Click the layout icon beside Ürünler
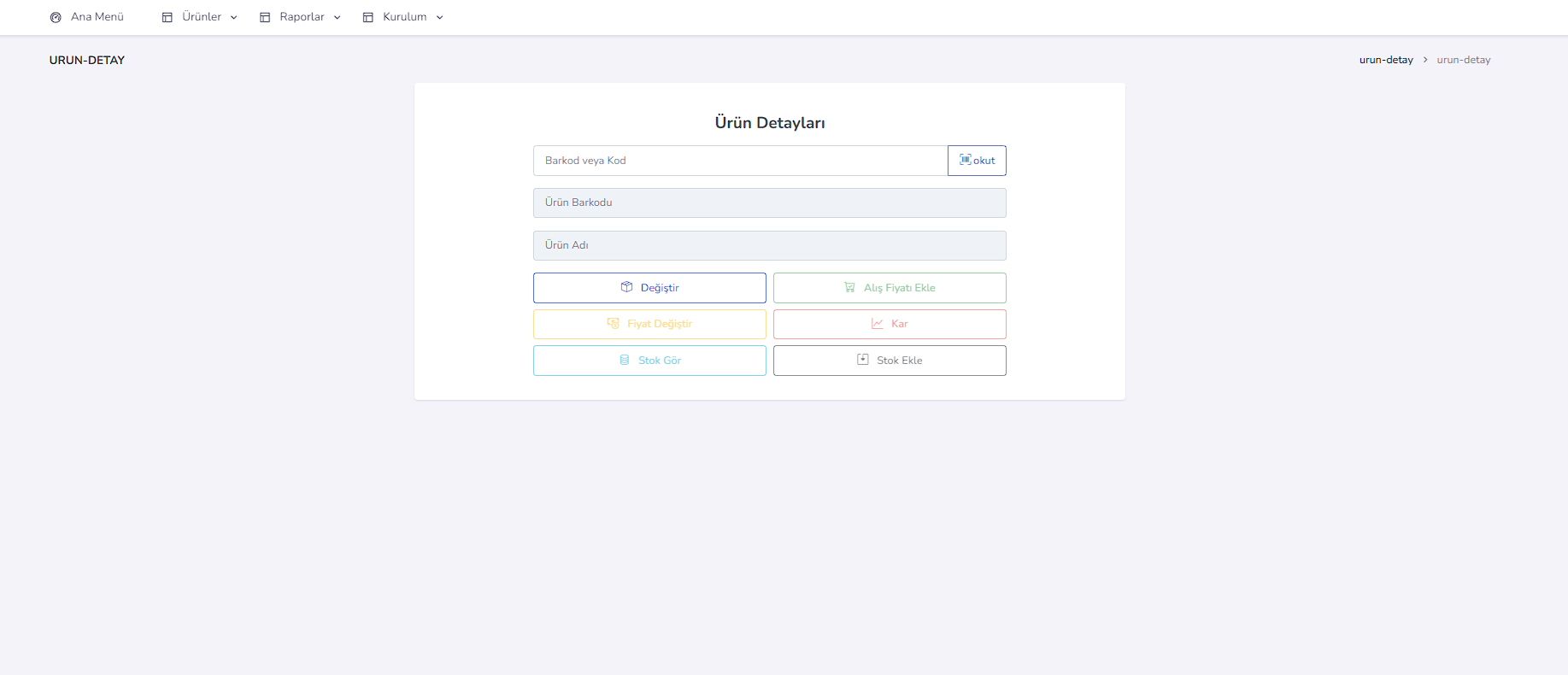This screenshot has width=1568, height=675. pos(167,17)
